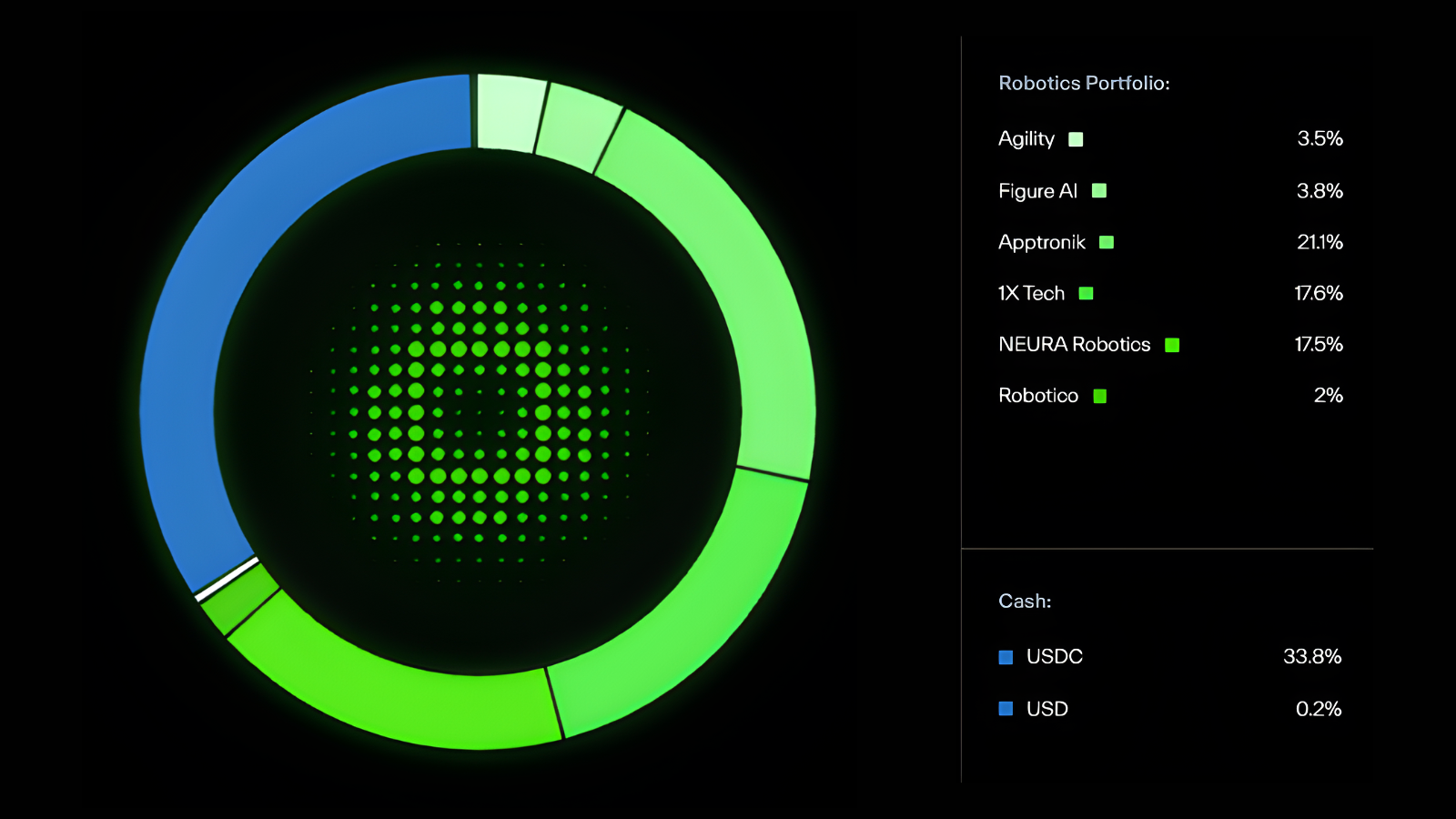Screen dimensions: 1456x819
Task: Click the 33.8% USDC value
Action: coord(1312,656)
